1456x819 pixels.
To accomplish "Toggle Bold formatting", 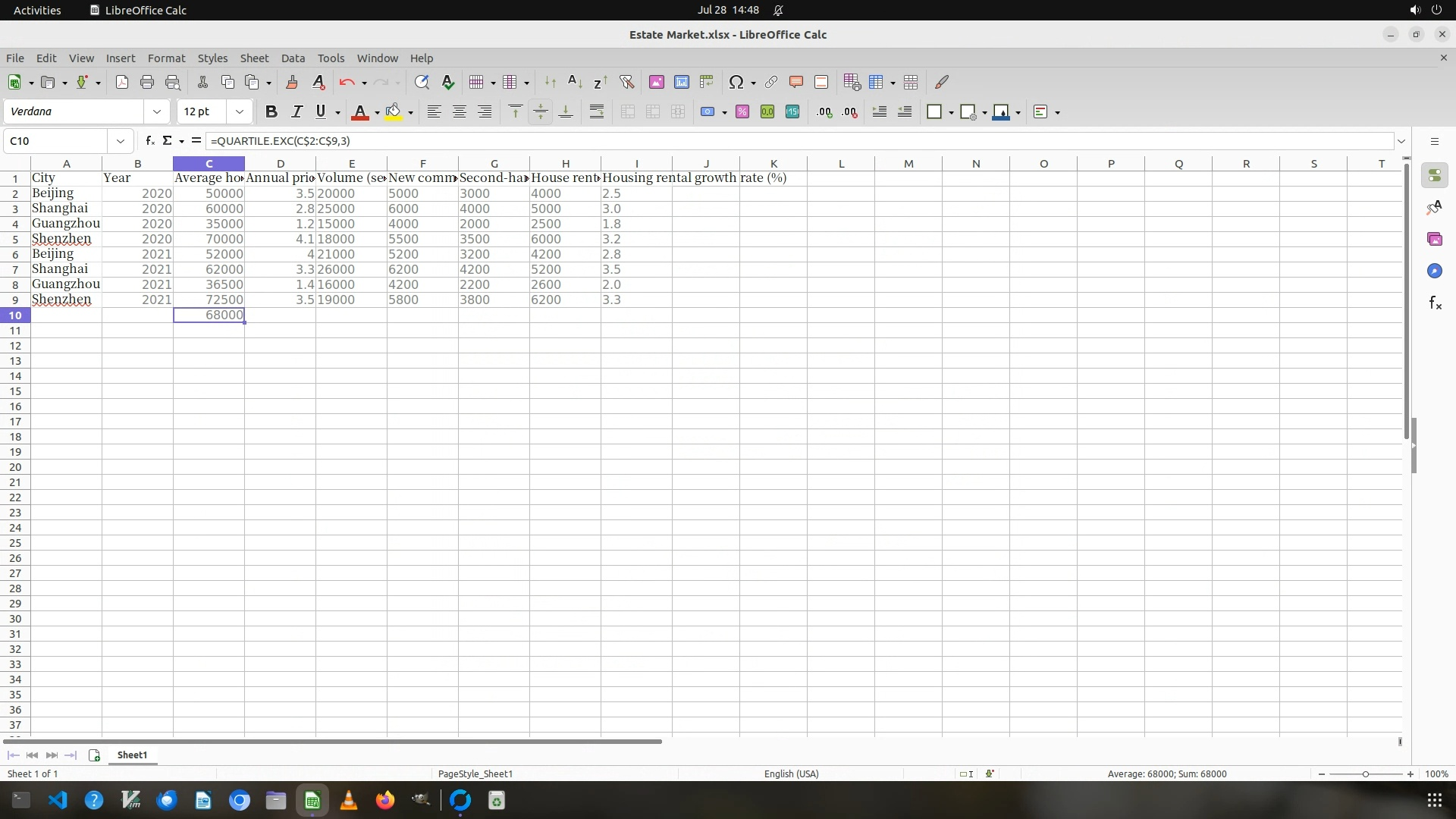I will pyautogui.click(x=271, y=112).
